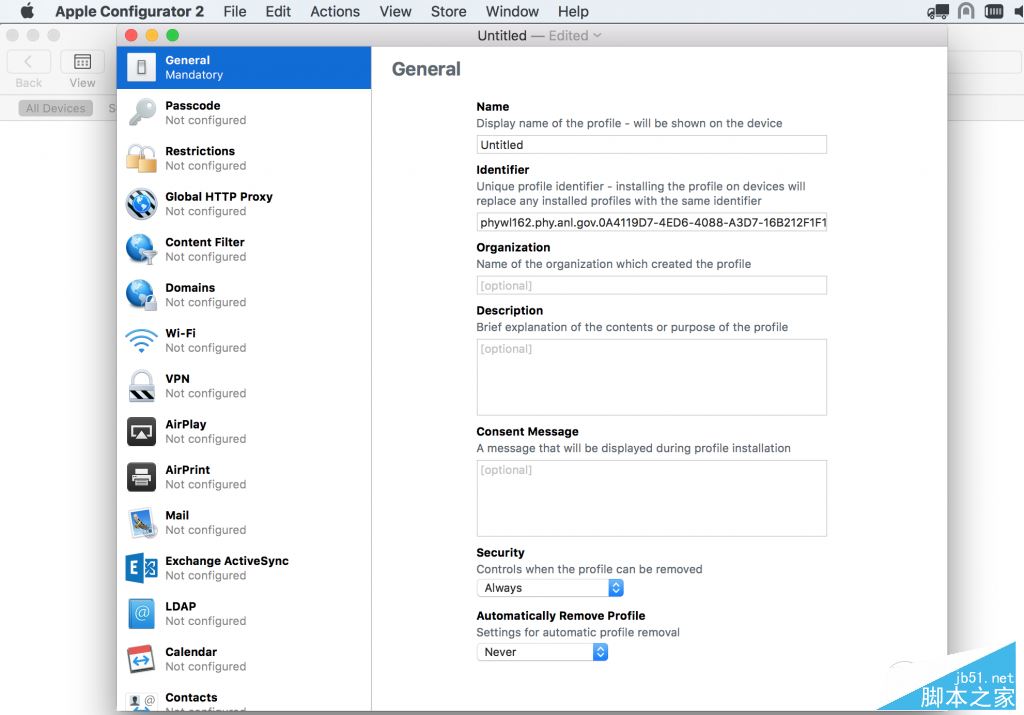The height and width of the screenshot is (715, 1024).
Task: Open the View menu
Action: click(x=395, y=11)
